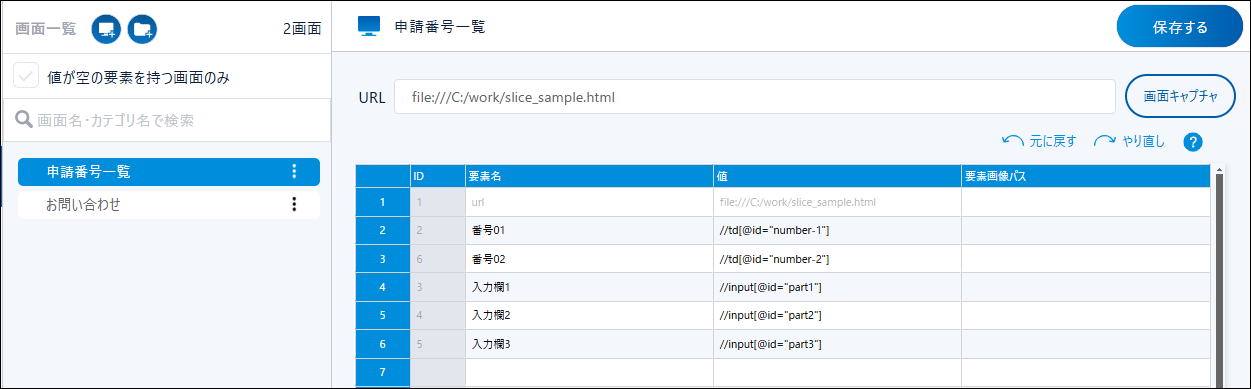Click the screen name search field
Viewport: 1251px width, 389px height.
(167, 120)
